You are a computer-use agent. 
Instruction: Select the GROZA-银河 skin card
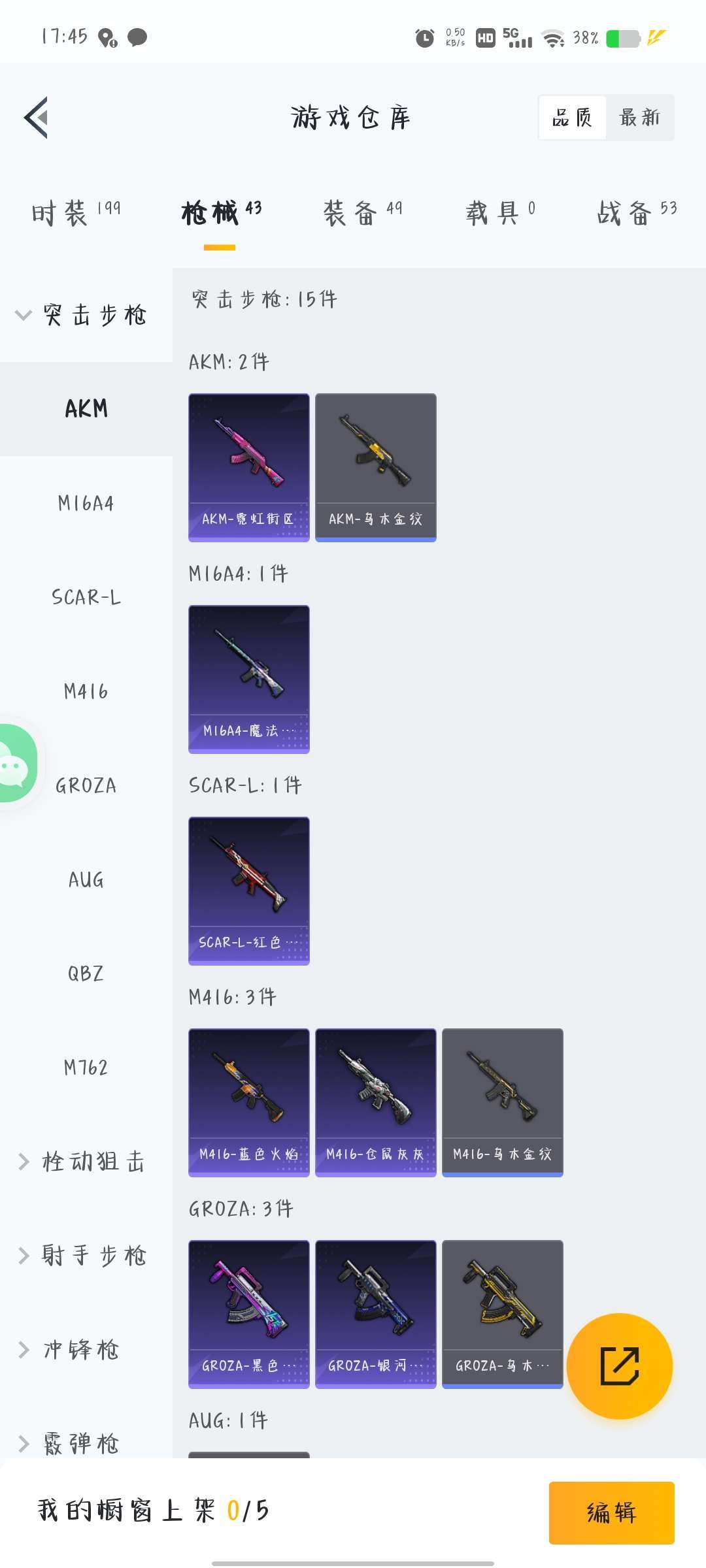coord(375,1315)
